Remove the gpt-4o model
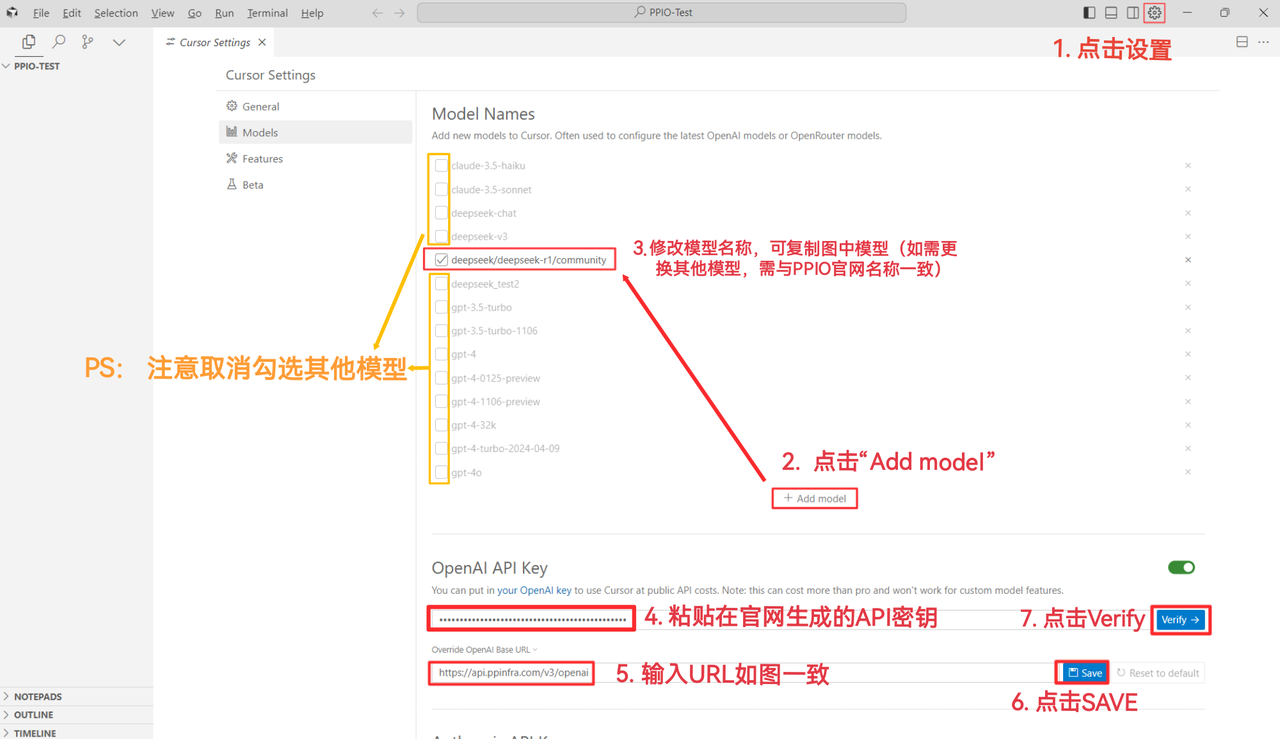The height and width of the screenshot is (739, 1280). pos(1188,472)
